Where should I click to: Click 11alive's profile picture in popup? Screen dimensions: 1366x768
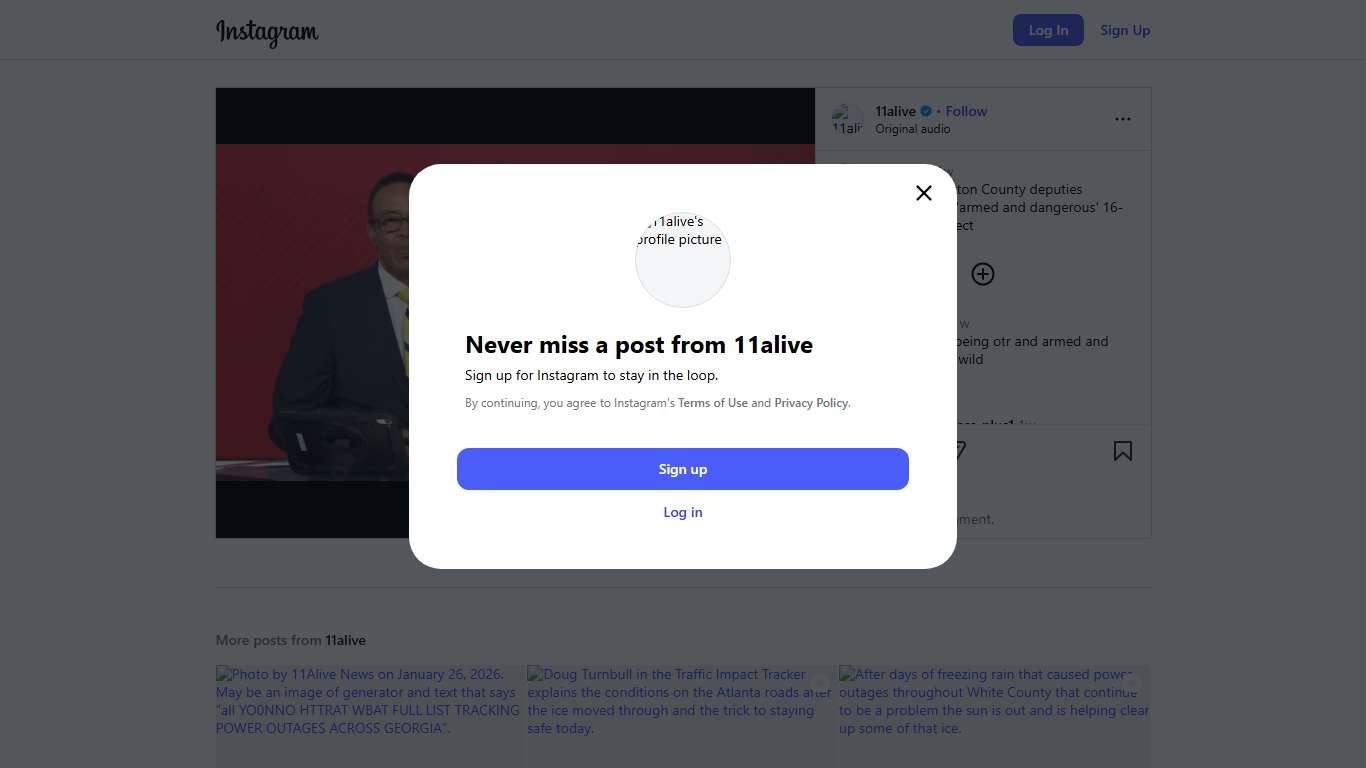[683, 260]
